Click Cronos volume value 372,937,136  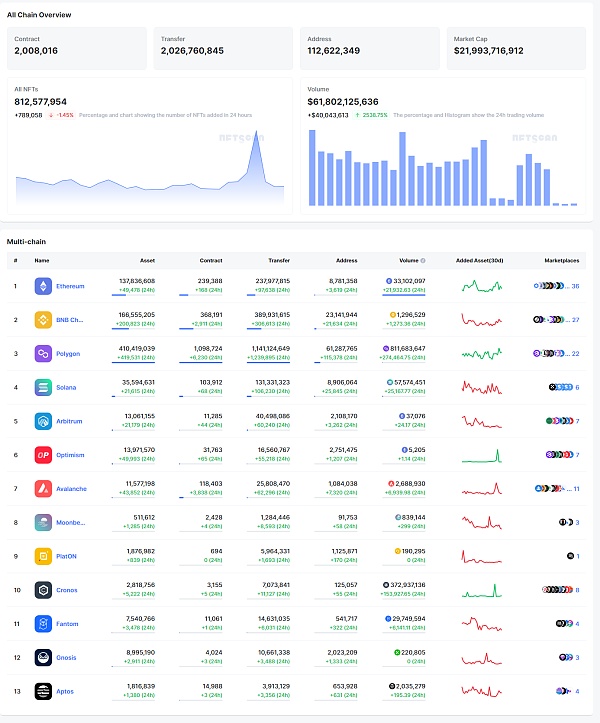pos(408,585)
